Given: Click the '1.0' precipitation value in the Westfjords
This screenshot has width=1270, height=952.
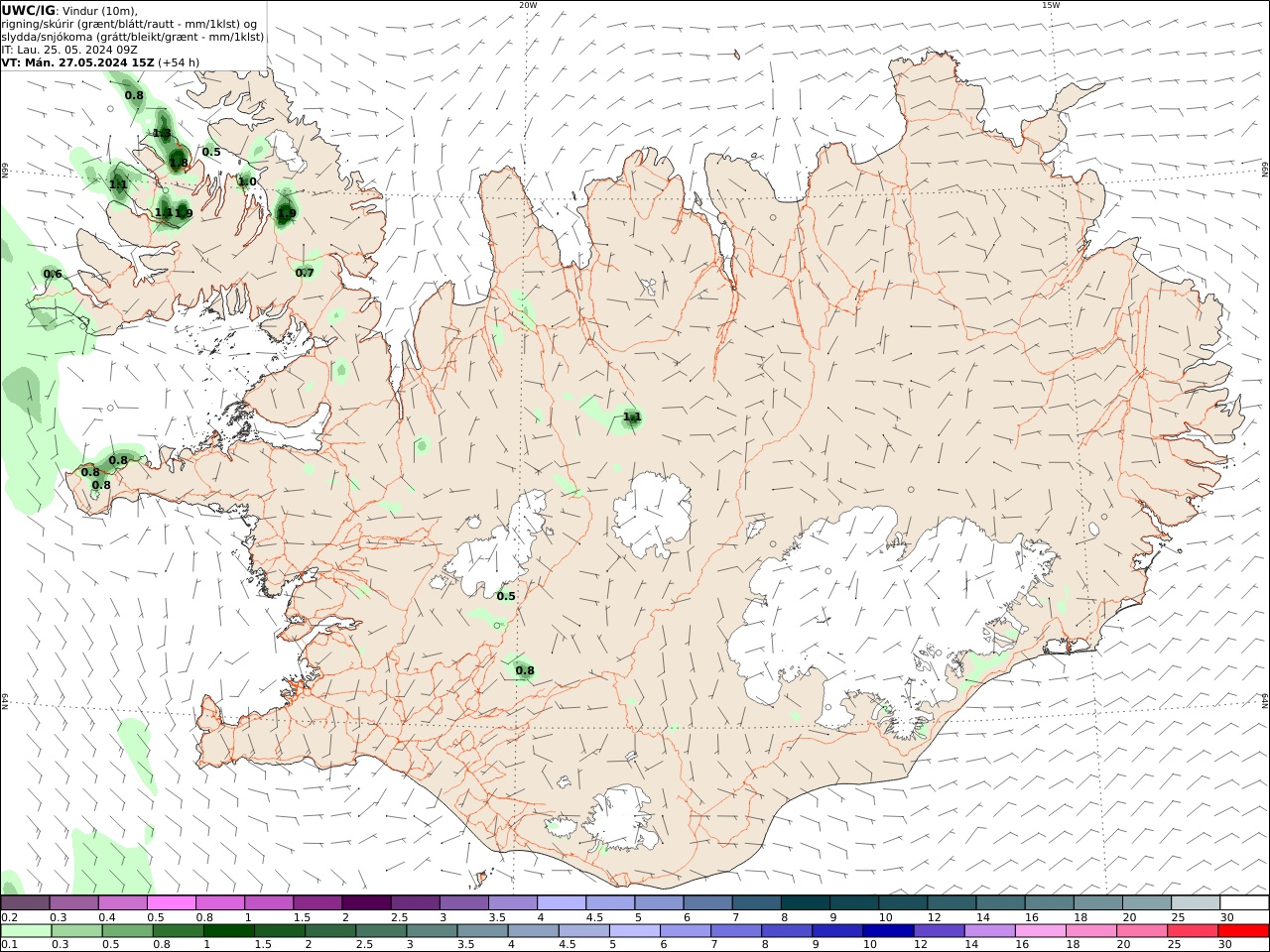Looking at the screenshot, I should (247, 181).
